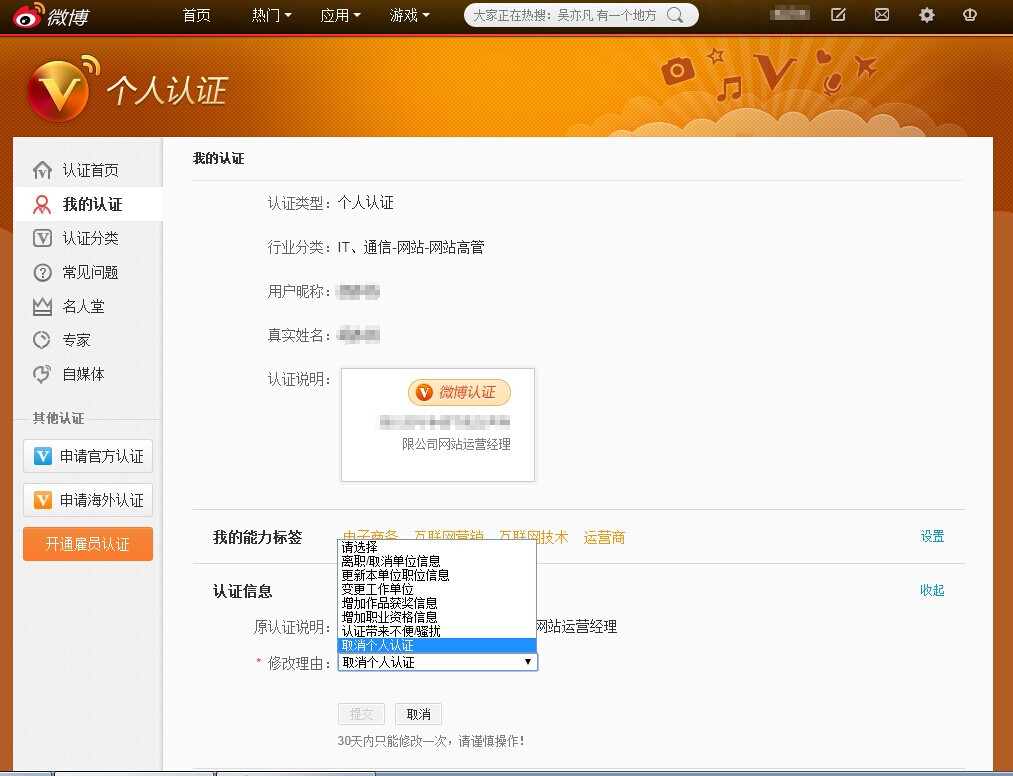Choose 取消个人认证 highlighted option
Viewport: 1013px width, 776px height.
[x=437, y=645]
